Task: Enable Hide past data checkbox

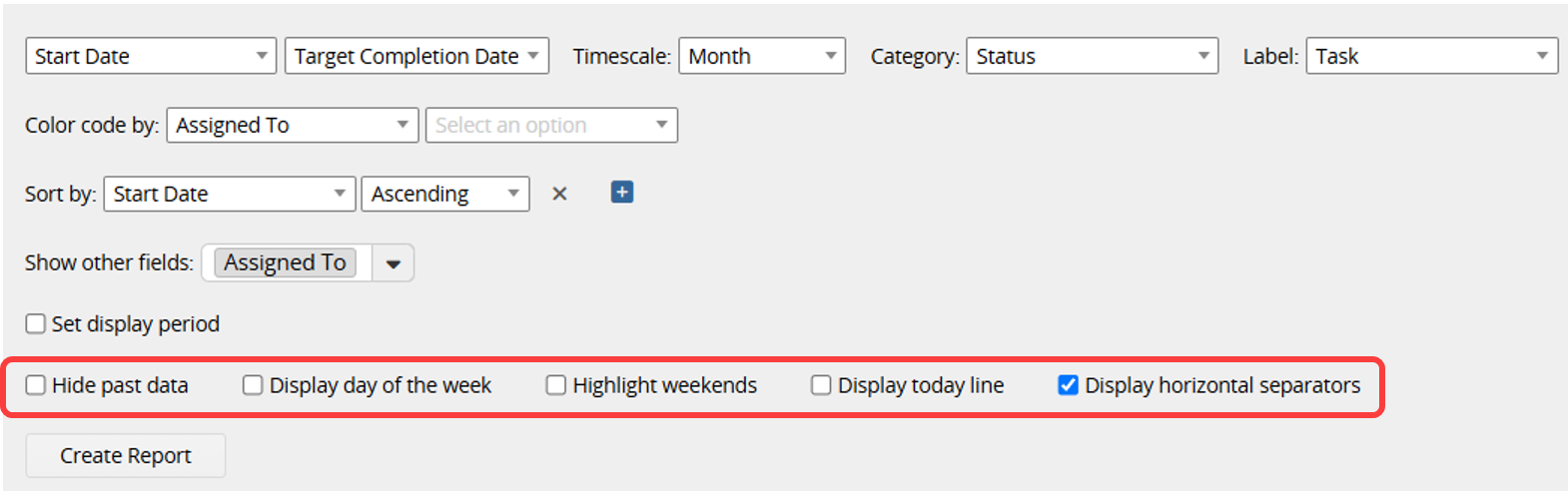Action: [x=36, y=385]
